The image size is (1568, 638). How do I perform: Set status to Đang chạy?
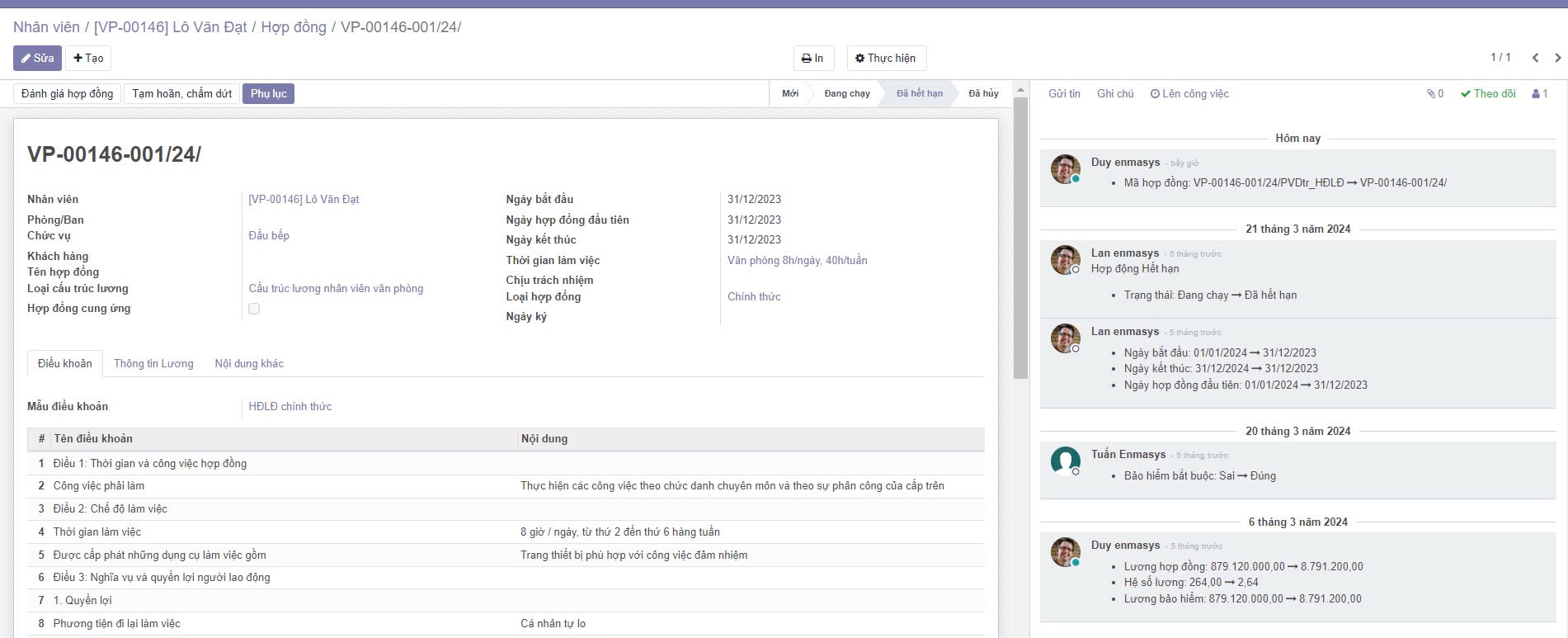pos(846,94)
